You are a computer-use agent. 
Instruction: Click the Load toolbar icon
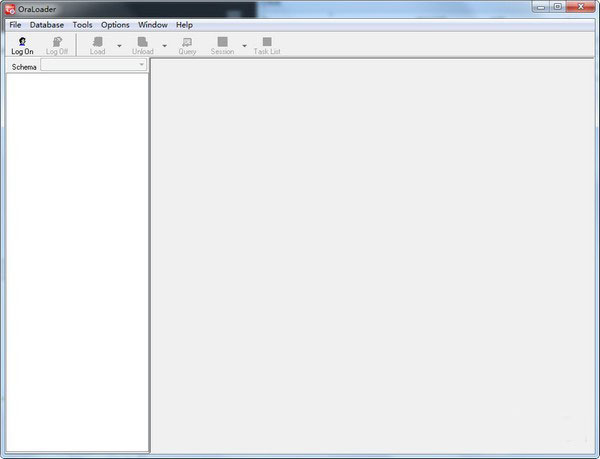(98, 46)
